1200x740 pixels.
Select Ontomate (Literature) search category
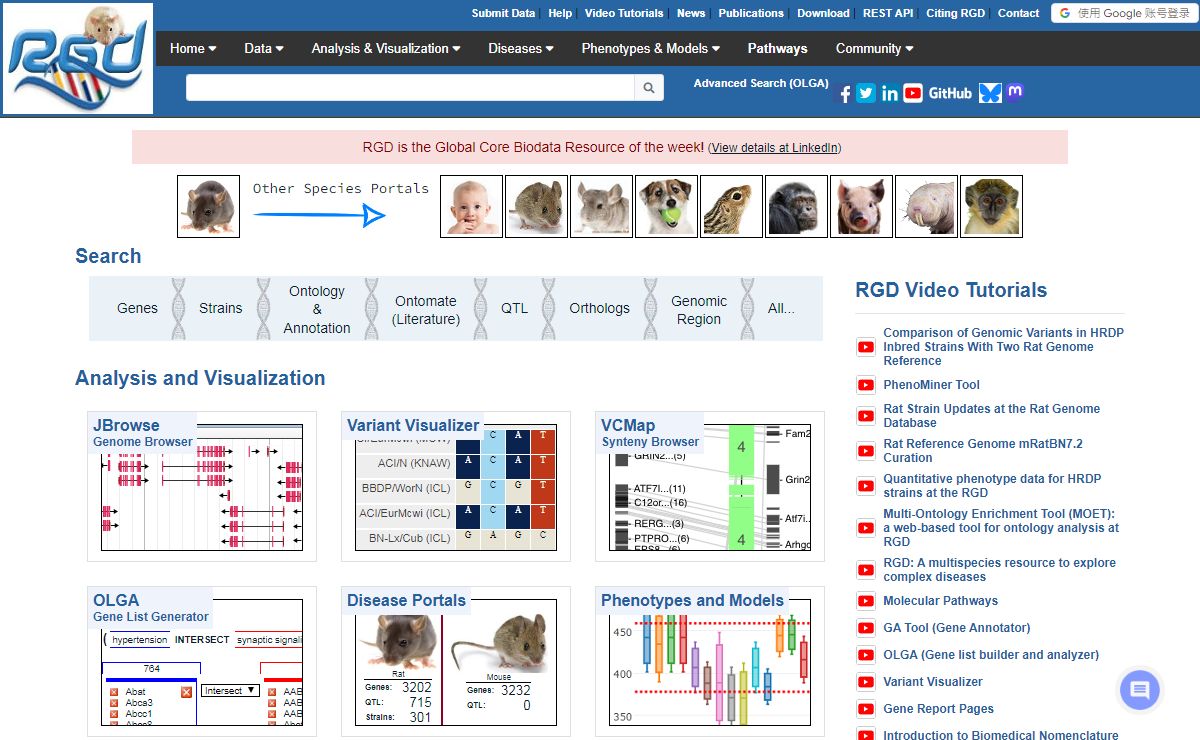pyautogui.click(x=426, y=310)
